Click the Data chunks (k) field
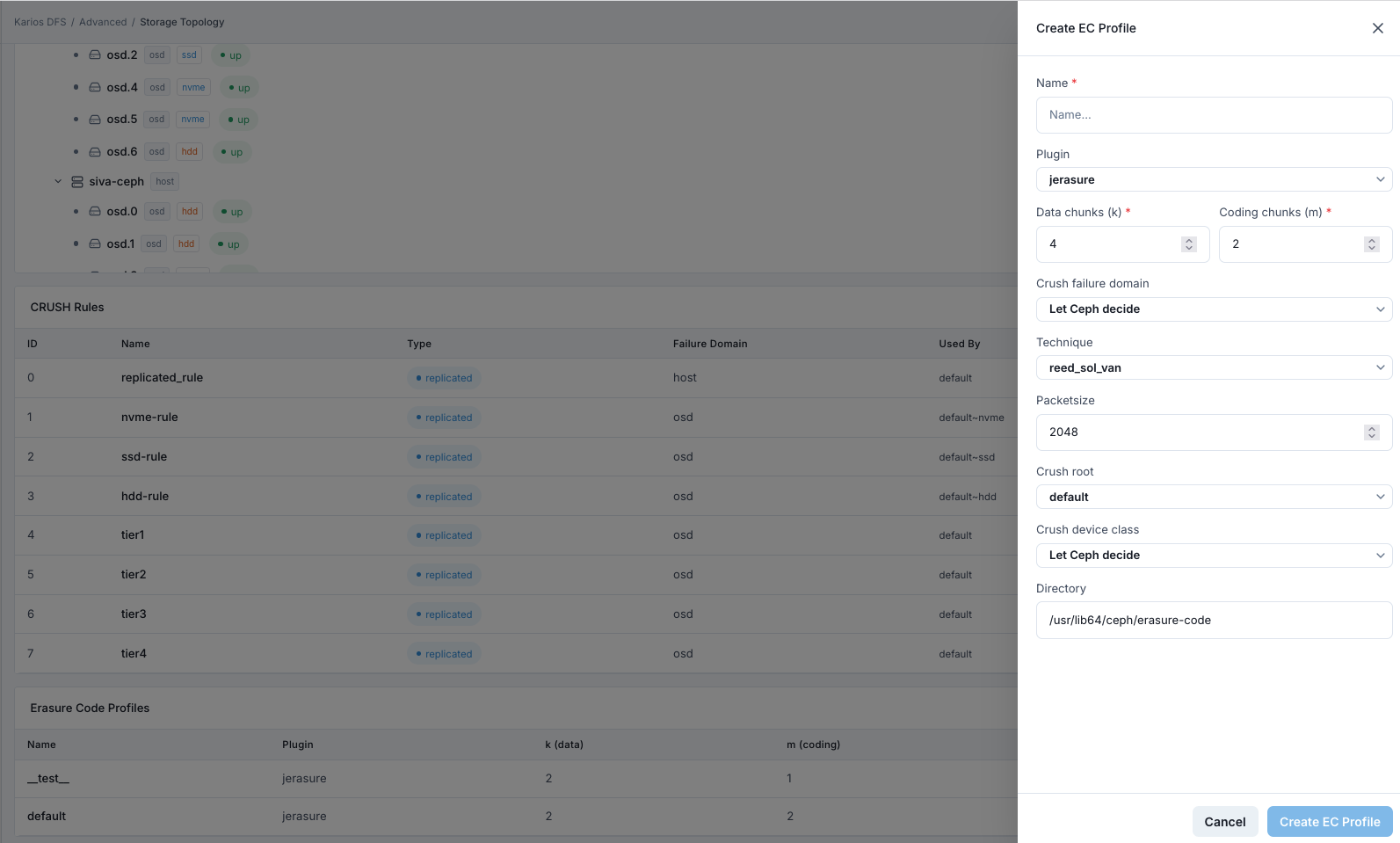1400x843 pixels. 1122,244
